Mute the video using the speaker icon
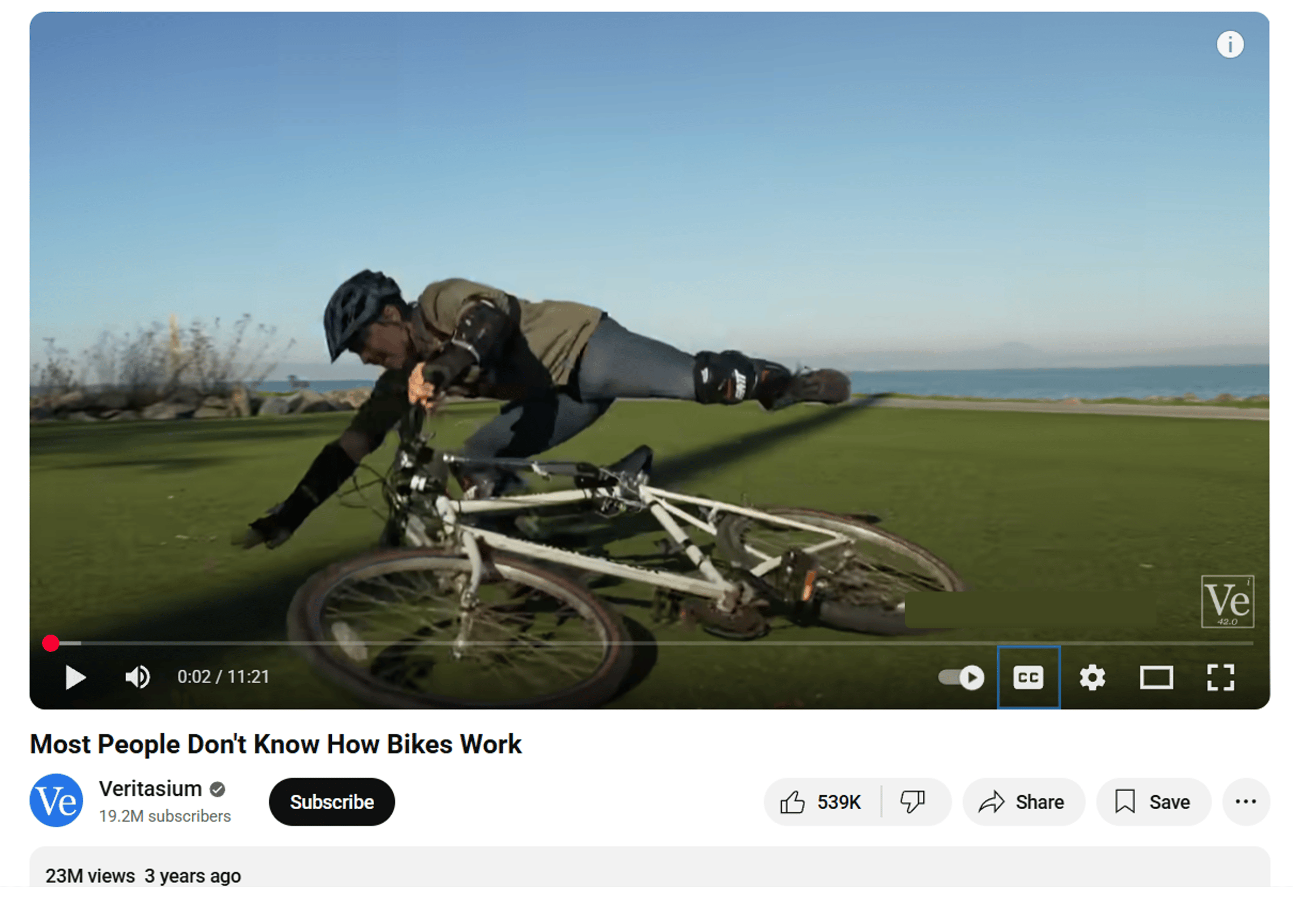 pos(138,677)
